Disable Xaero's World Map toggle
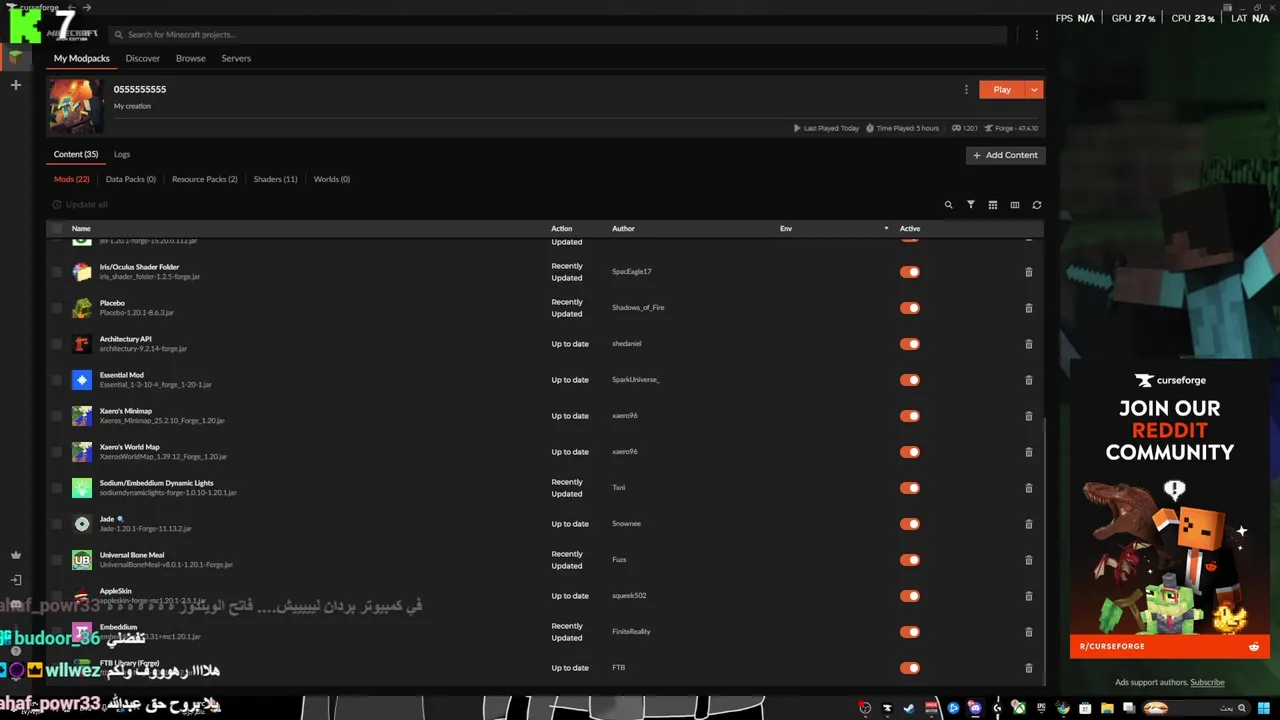 909,452
